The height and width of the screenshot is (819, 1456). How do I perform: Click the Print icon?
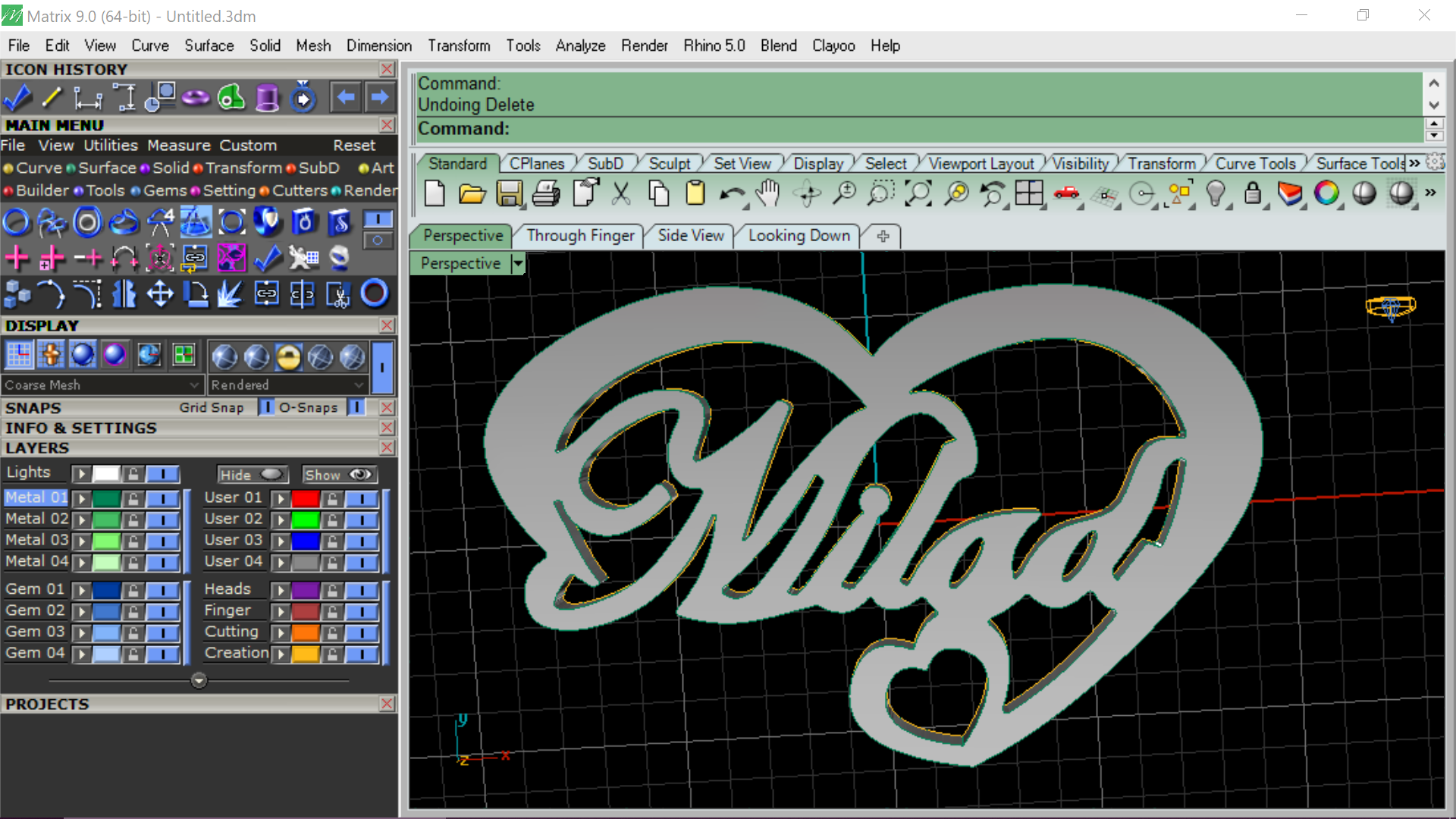(x=546, y=194)
